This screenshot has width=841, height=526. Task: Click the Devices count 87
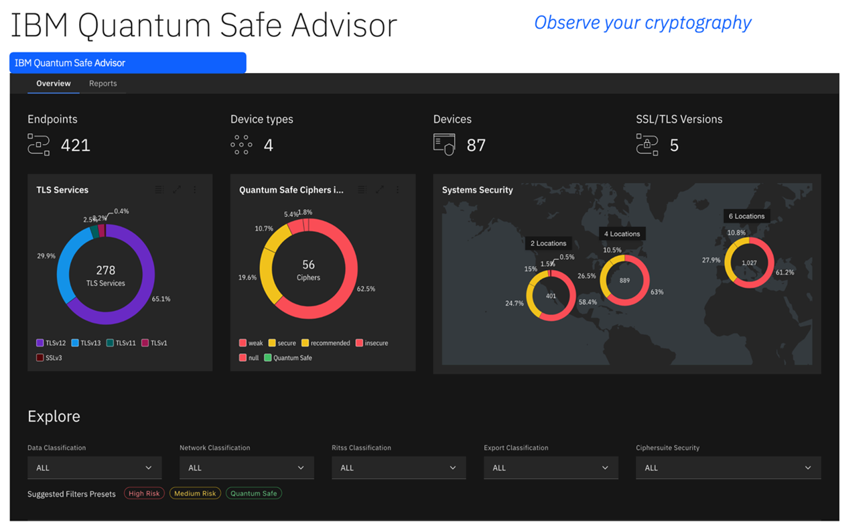point(476,145)
